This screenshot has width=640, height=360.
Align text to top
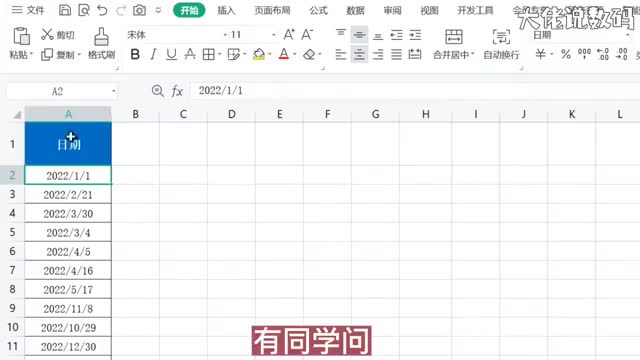click(x=341, y=33)
